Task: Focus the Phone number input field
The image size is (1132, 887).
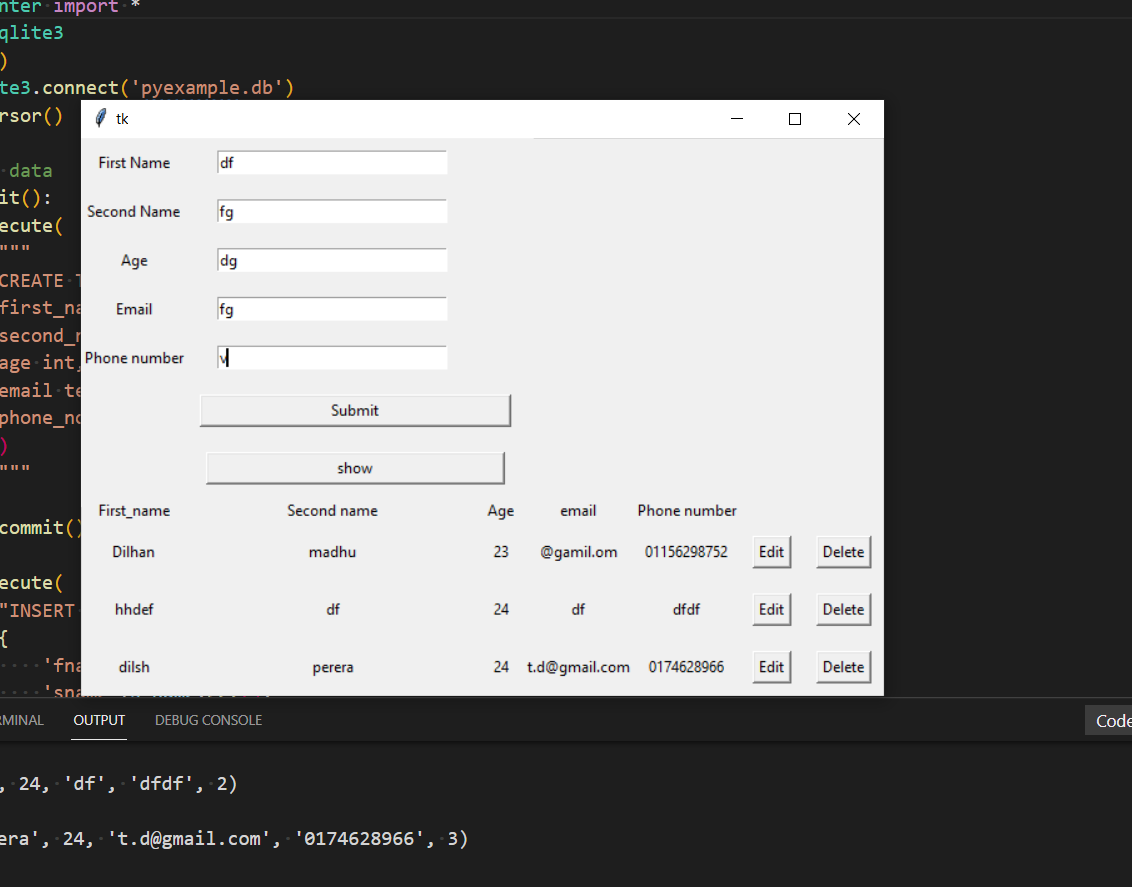Action: pos(332,358)
